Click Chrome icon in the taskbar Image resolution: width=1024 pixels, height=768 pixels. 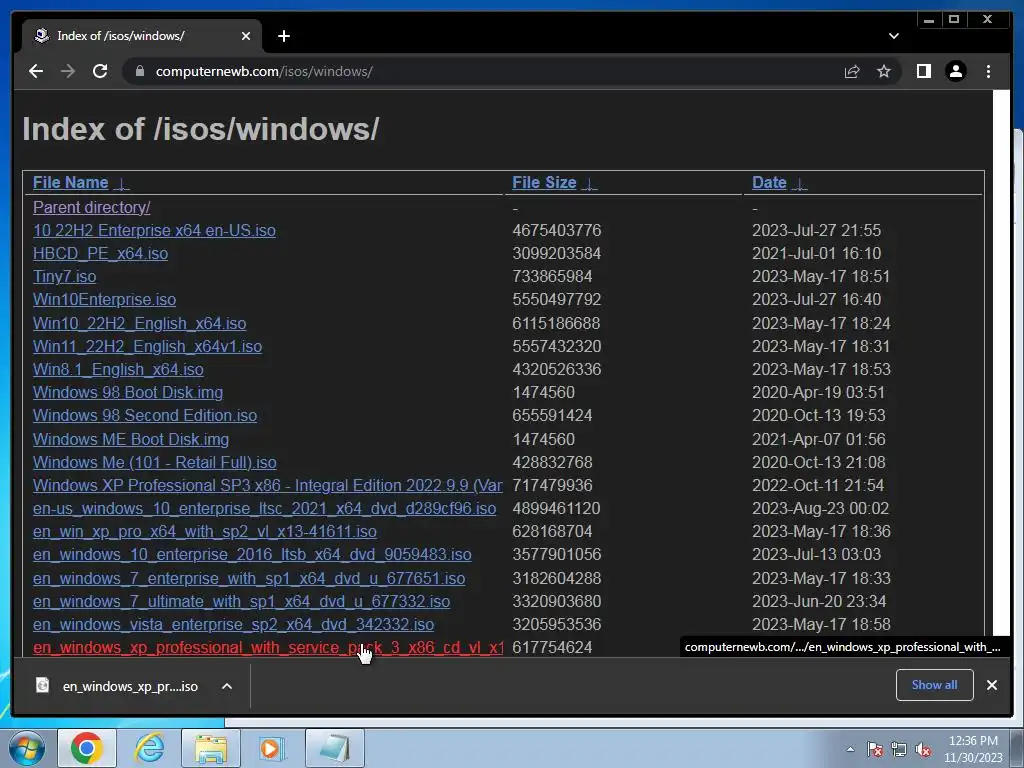[x=87, y=748]
